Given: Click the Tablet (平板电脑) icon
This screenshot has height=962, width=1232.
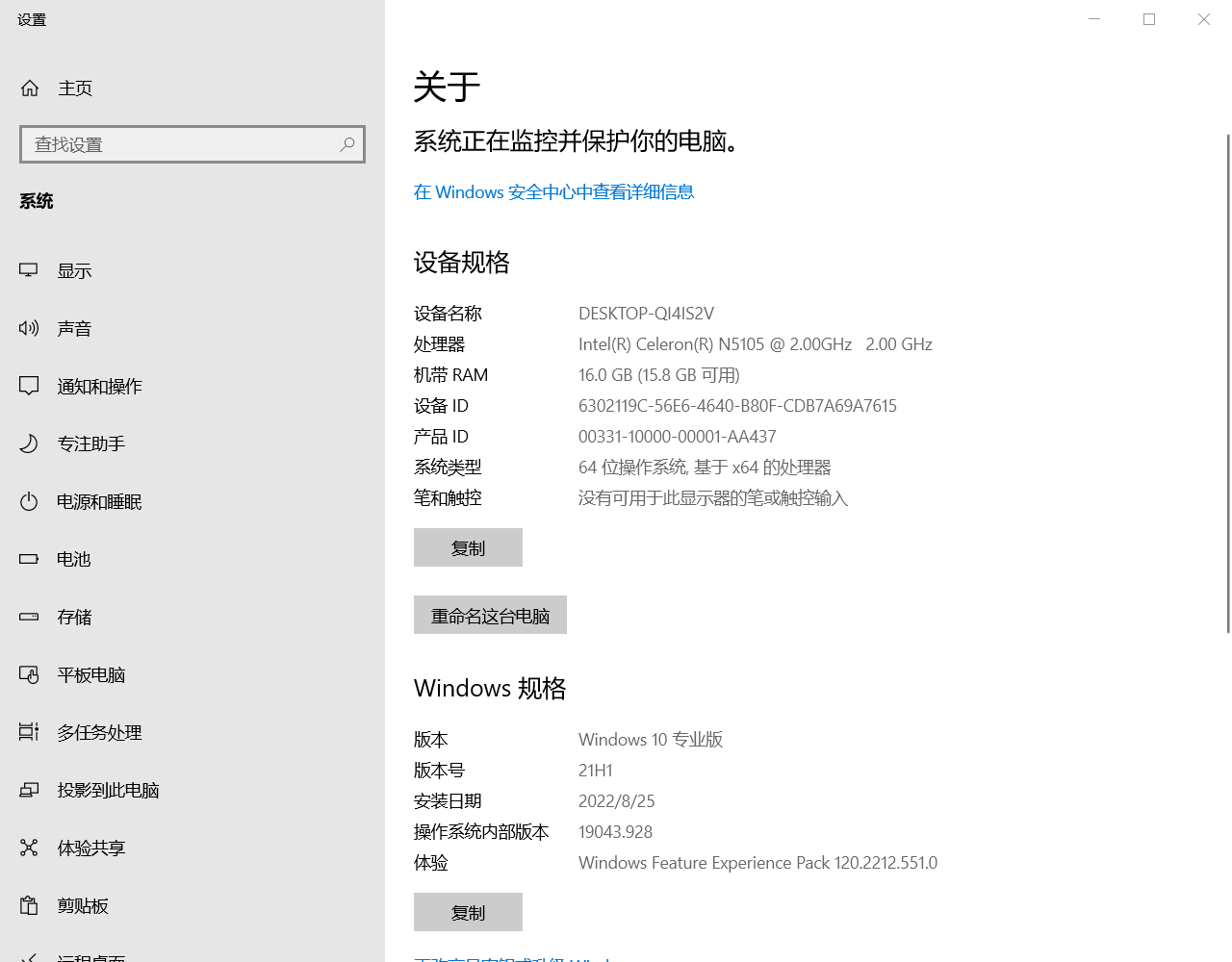Looking at the screenshot, I should click(29, 674).
